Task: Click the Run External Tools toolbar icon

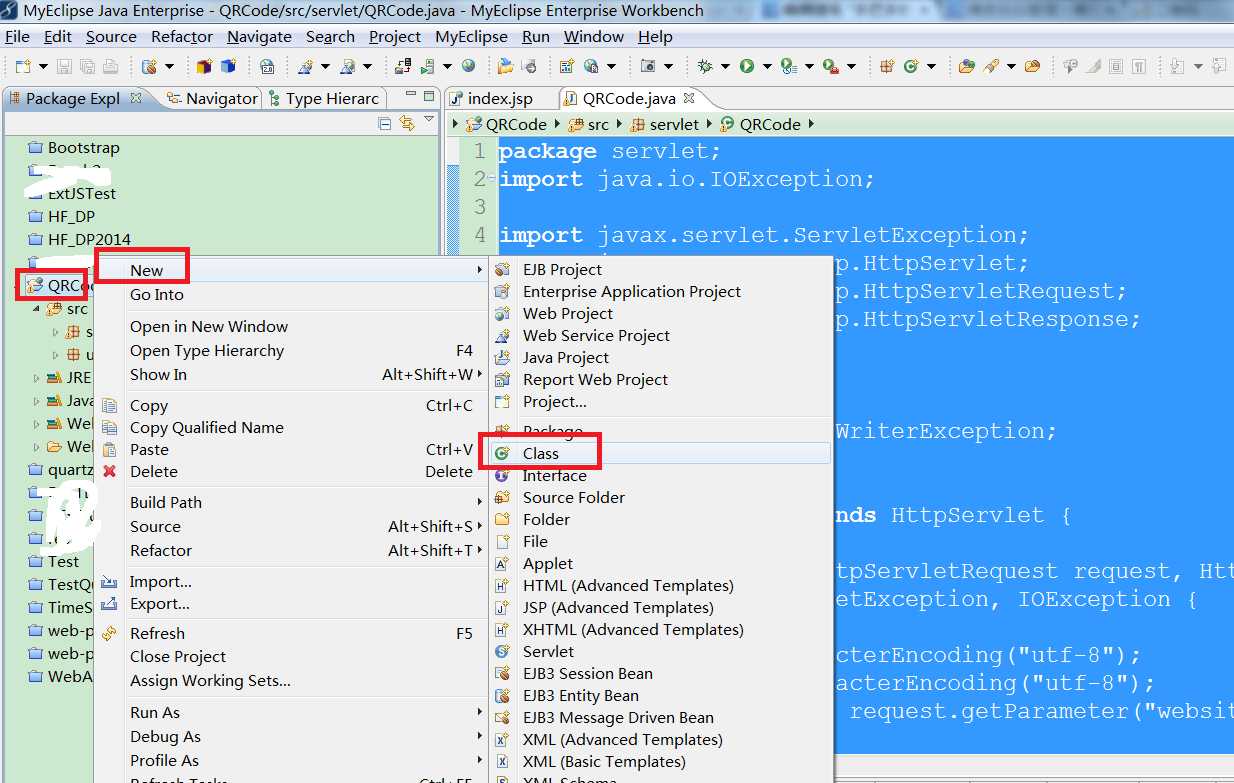Action: pyautogui.click(x=830, y=67)
